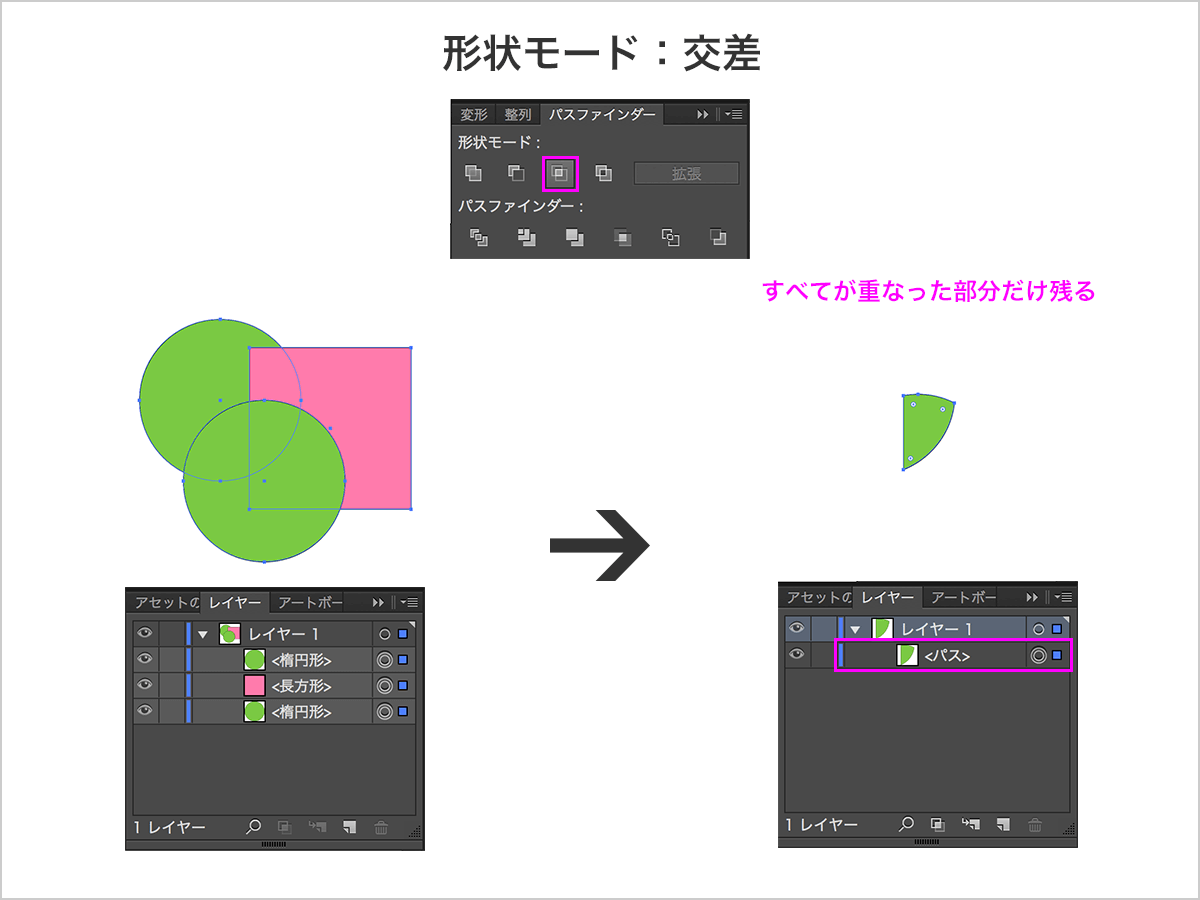Open the Pathfinder panel flyout menu
The width and height of the screenshot is (1200, 900).
734,113
